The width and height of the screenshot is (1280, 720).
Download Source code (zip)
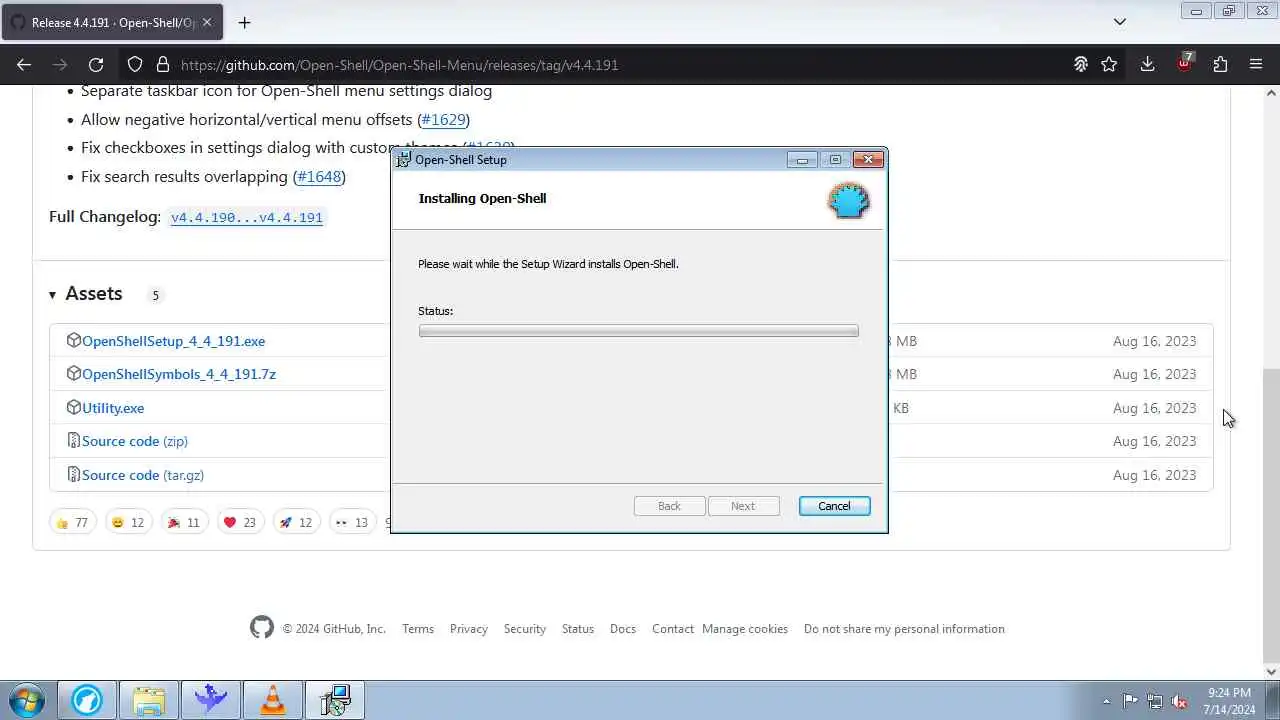(134, 441)
